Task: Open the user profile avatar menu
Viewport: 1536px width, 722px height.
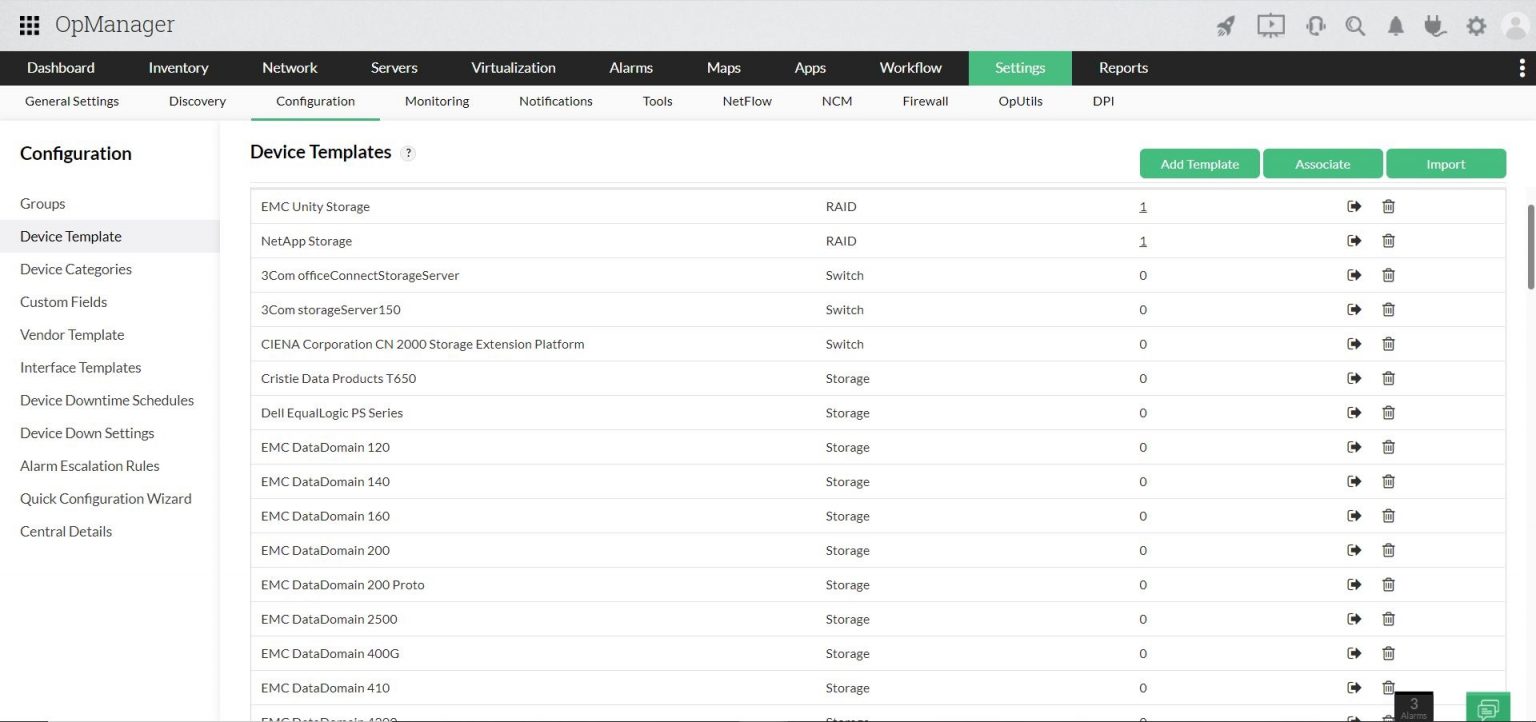Action: click(x=1516, y=26)
